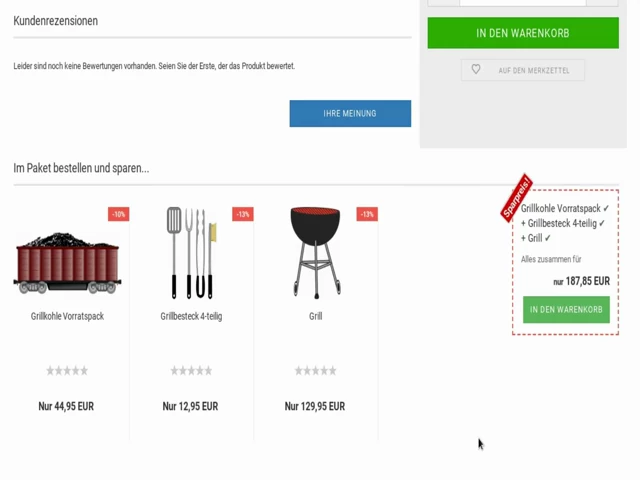Open the Grillkohle Vorratspack coal wagon image
Screen dimensions: 640x480
pyautogui.click(x=67, y=263)
